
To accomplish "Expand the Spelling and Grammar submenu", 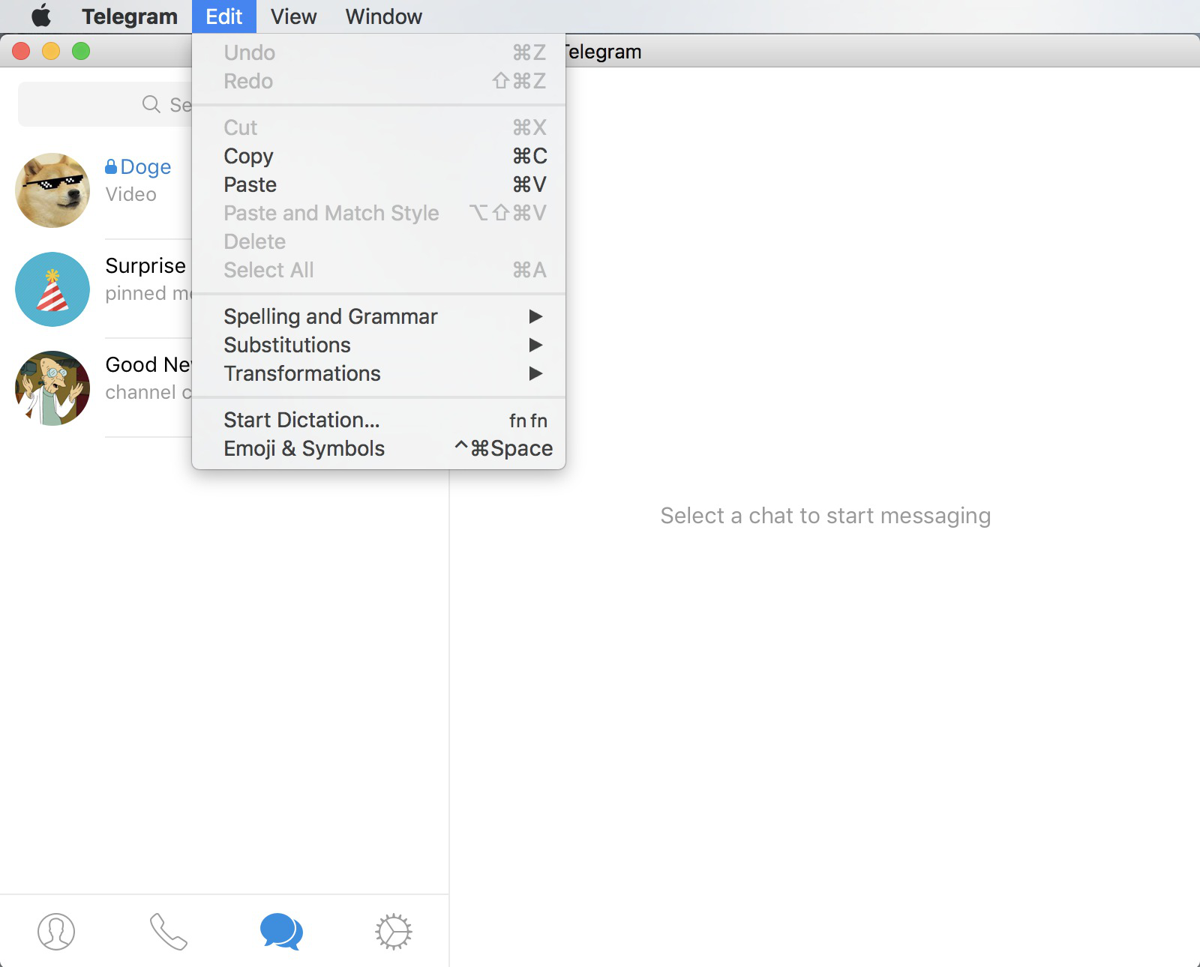I will pyautogui.click(x=379, y=317).
